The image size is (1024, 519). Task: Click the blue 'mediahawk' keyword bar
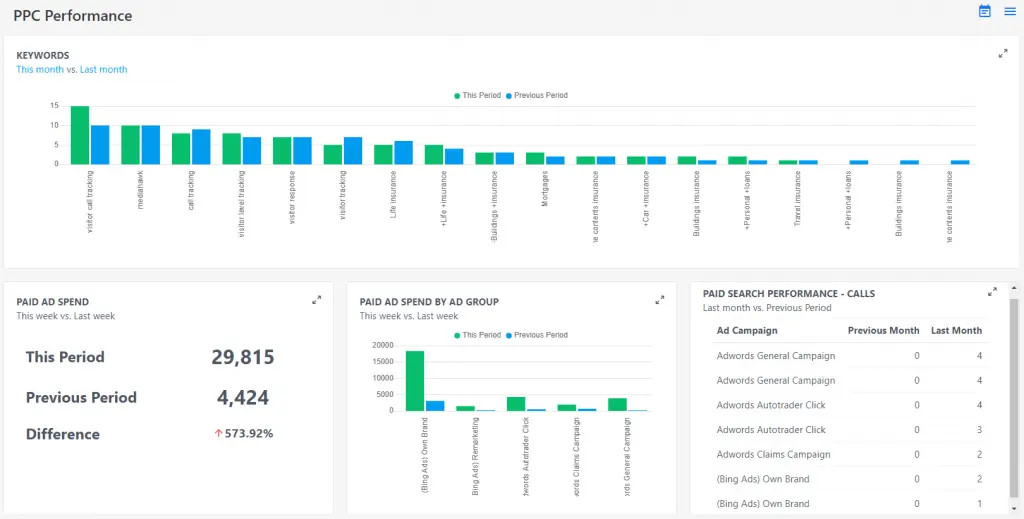click(x=151, y=145)
